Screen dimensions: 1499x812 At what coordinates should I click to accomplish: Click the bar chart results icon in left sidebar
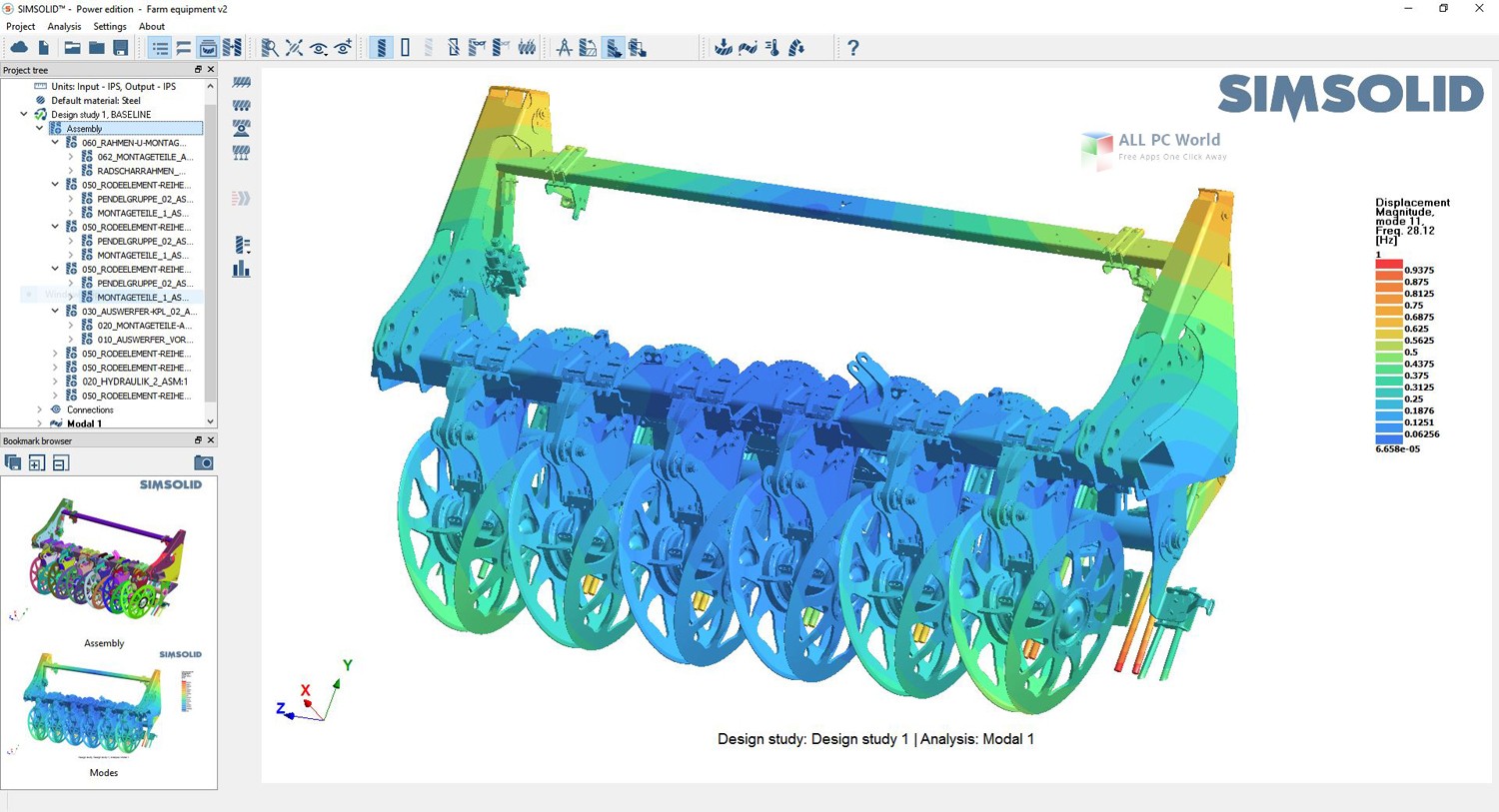pyautogui.click(x=241, y=269)
